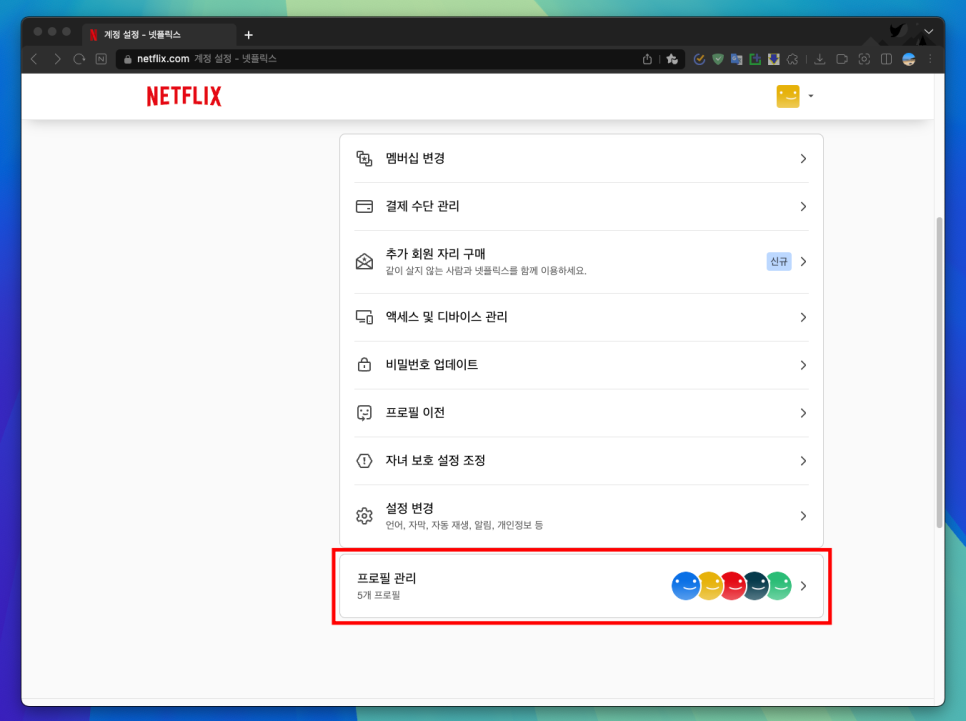Expand the 자녀 보호 설정 조정 chevron
Image resolution: width=966 pixels, height=721 pixels.
tap(803, 460)
